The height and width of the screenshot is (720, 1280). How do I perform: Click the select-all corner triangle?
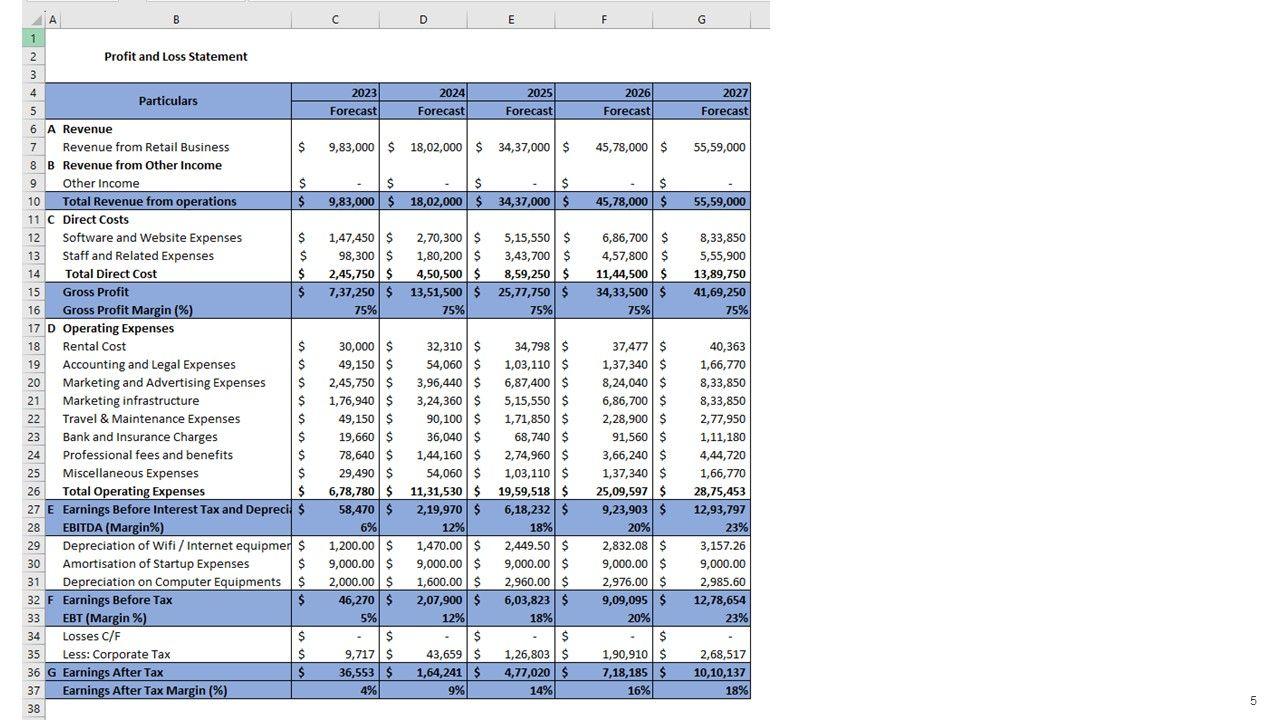tap(33, 20)
